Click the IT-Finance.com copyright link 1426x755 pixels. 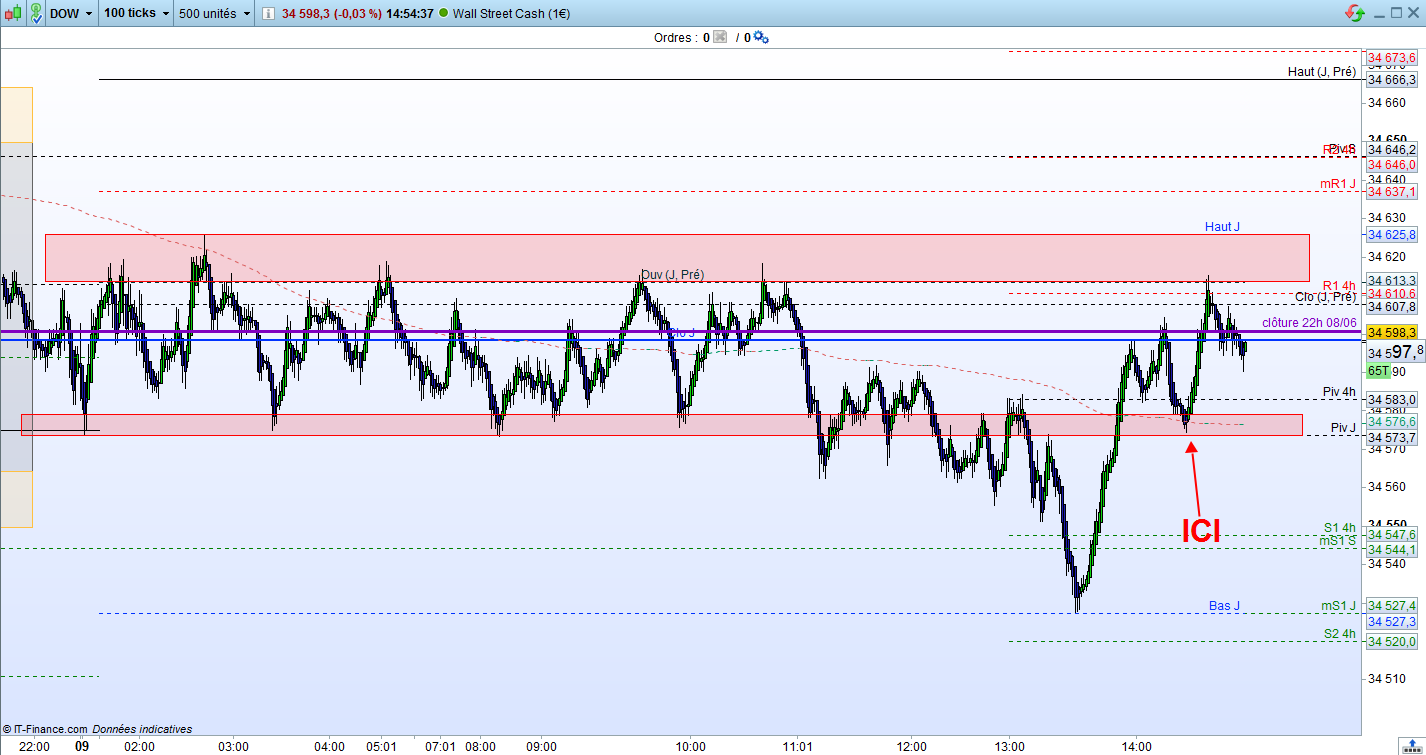(x=50, y=729)
